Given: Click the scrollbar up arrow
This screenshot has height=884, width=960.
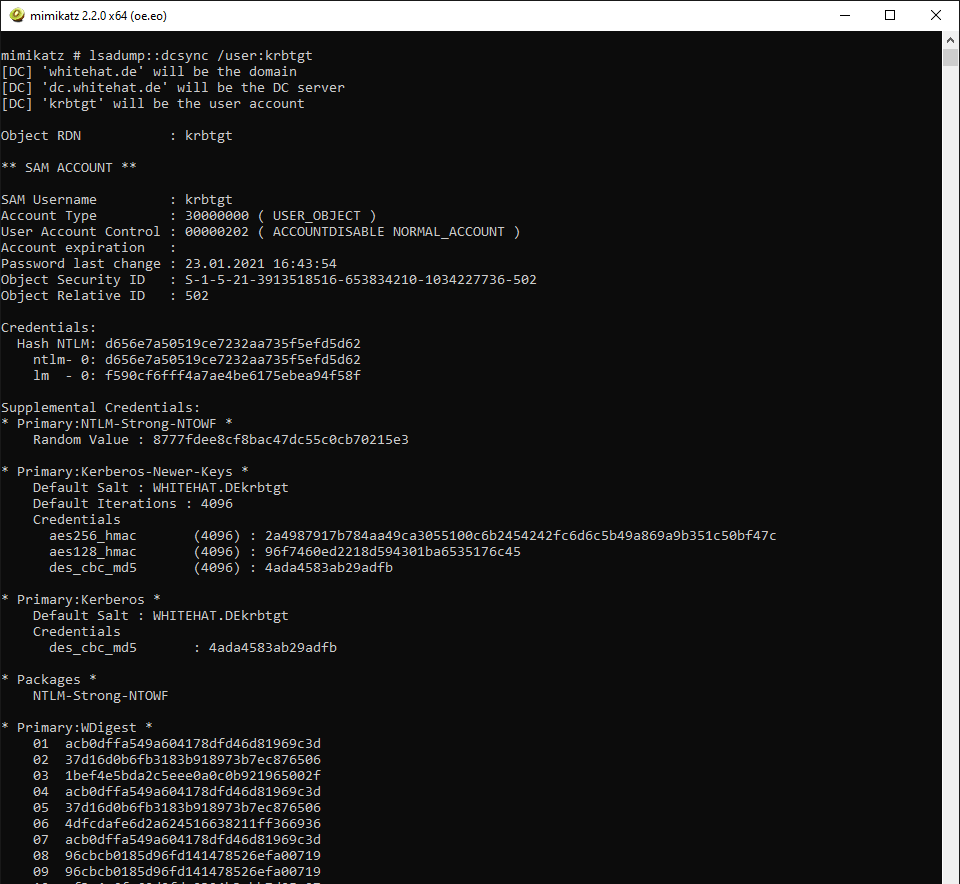Looking at the screenshot, I should tap(950, 40).
